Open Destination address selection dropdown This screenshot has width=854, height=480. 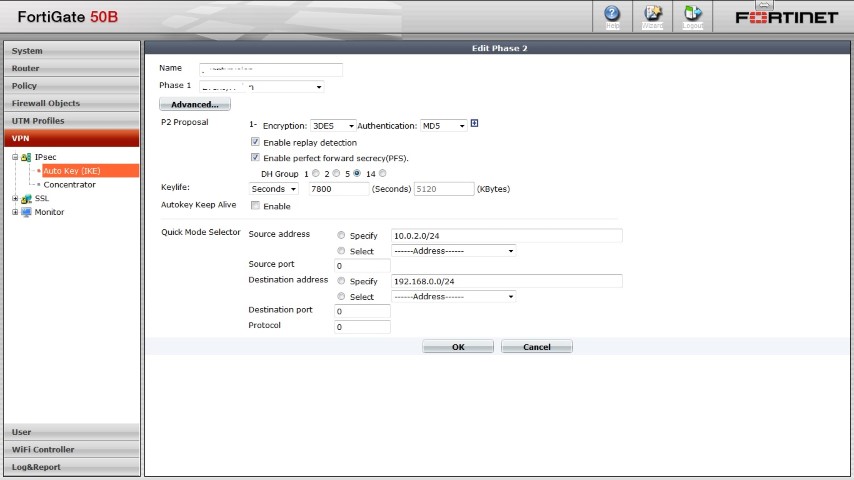coord(454,297)
